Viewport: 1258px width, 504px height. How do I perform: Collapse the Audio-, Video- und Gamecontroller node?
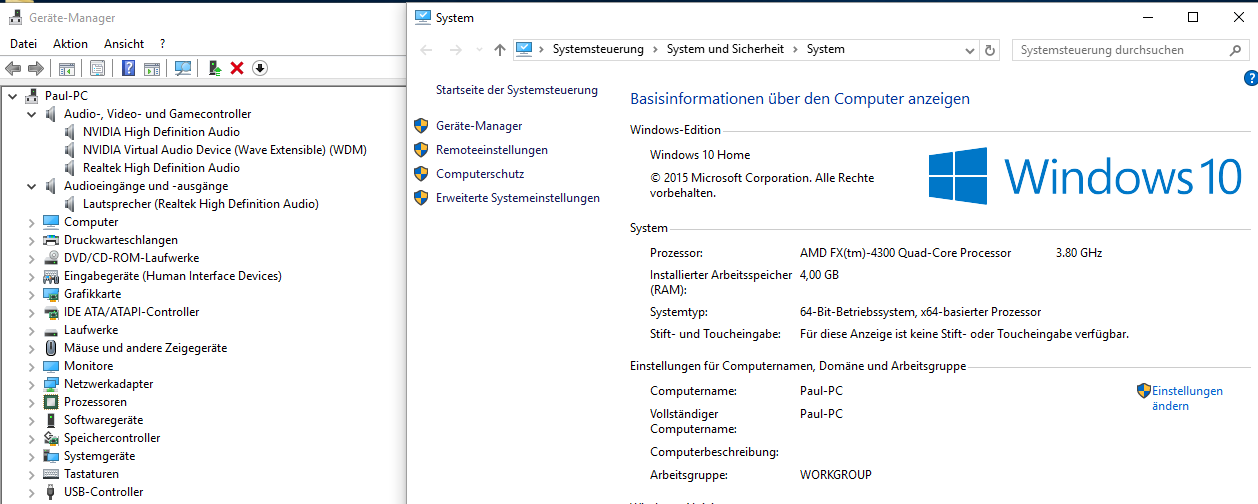coord(32,114)
